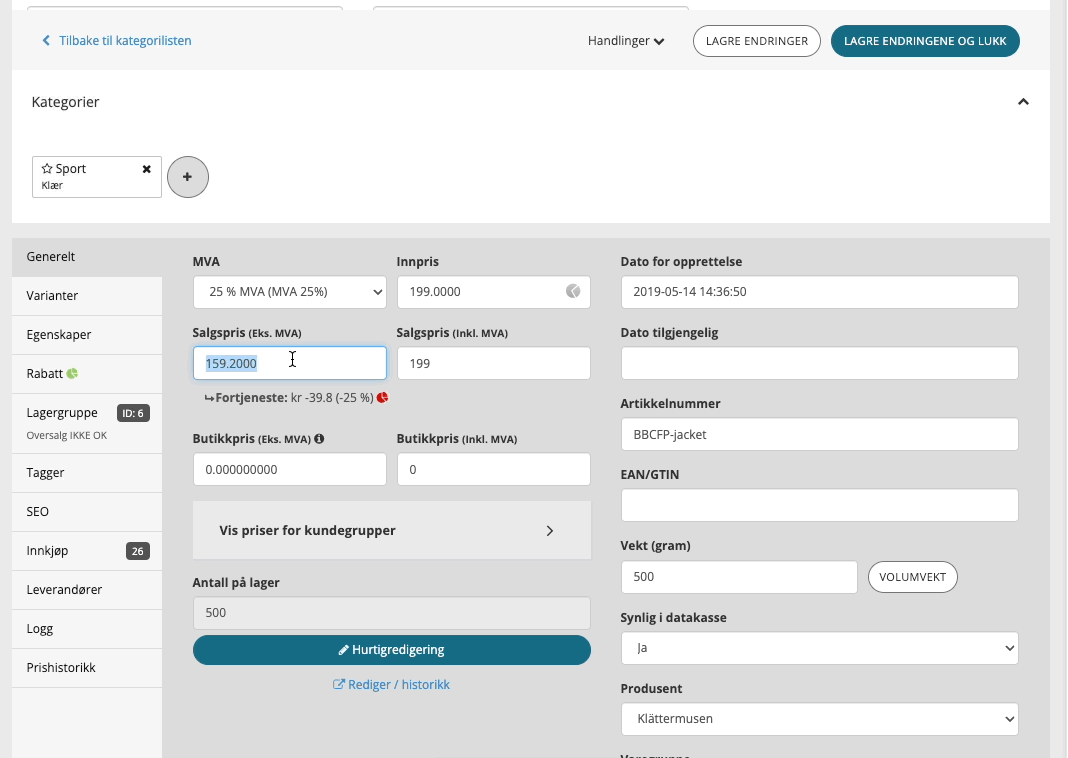
Task: Click Lagre endringene og lukk button
Action: (x=925, y=41)
